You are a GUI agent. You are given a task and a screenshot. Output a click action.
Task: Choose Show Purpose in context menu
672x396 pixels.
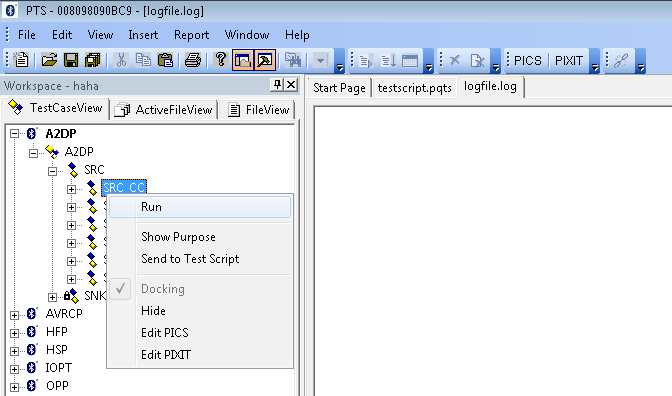pos(200,237)
